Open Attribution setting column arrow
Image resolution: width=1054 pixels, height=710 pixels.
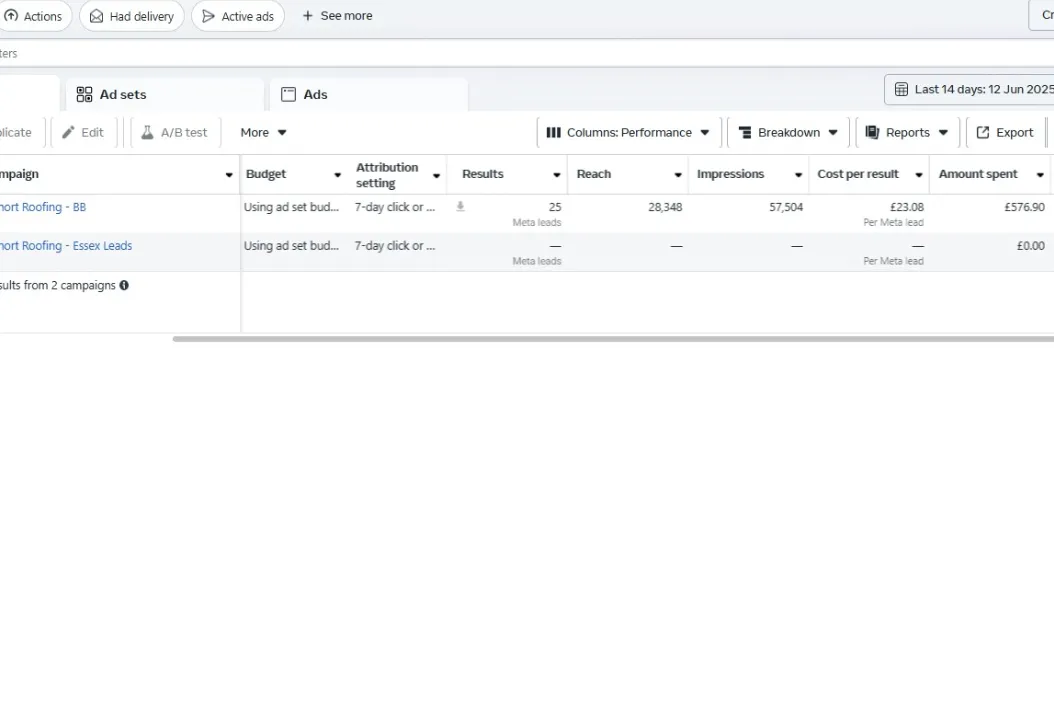pos(436,175)
